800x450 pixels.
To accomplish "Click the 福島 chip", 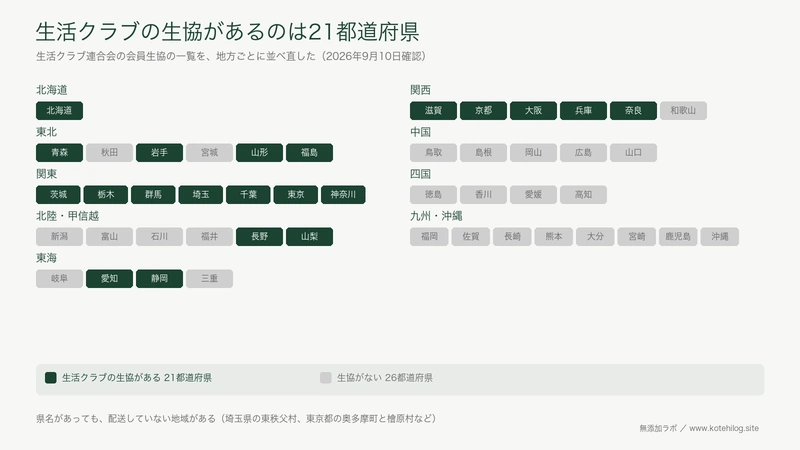I will pos(309,153).
